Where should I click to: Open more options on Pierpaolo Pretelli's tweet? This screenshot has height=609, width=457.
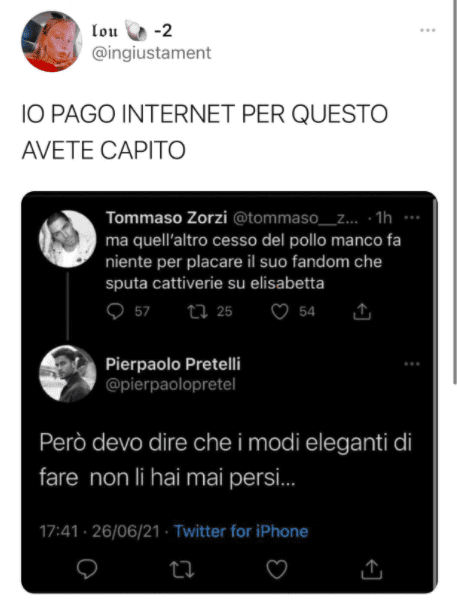tap(412, 364)
